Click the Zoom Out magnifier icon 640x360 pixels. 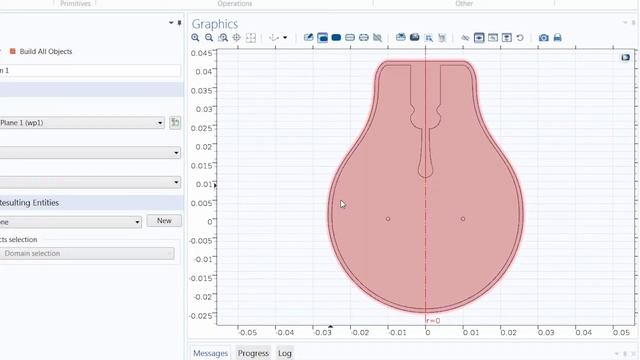pos(209,38)
